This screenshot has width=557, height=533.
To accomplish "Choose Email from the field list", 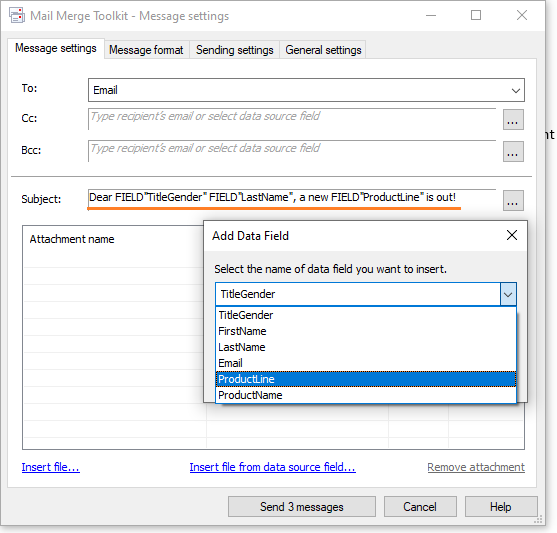I will 366,363.
